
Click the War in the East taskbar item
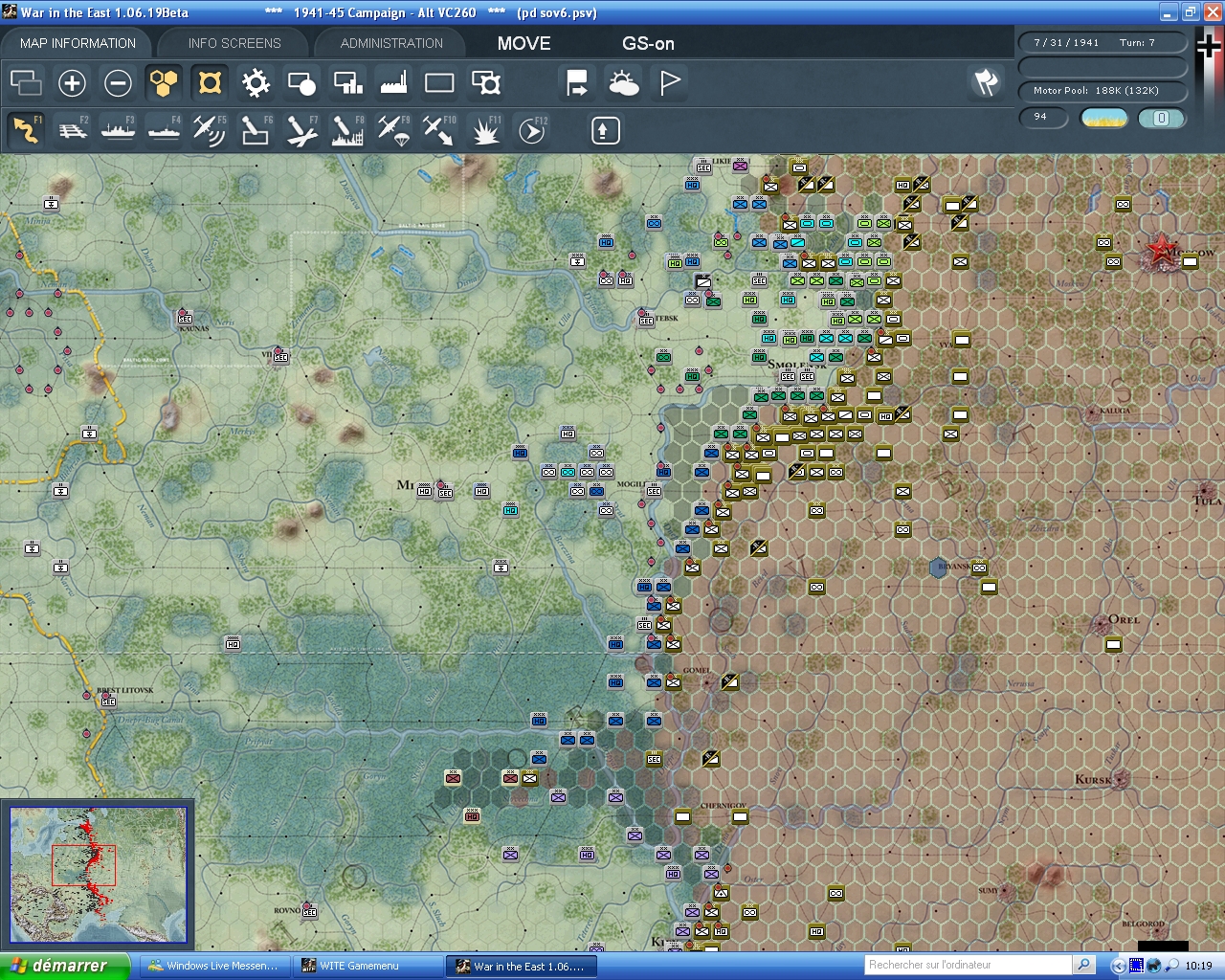[523, 967]
